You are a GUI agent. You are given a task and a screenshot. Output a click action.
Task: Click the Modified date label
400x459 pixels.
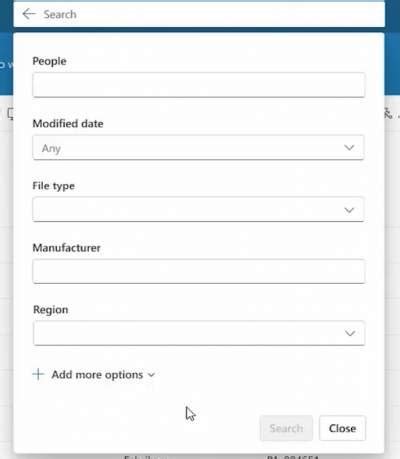(68, 124)
